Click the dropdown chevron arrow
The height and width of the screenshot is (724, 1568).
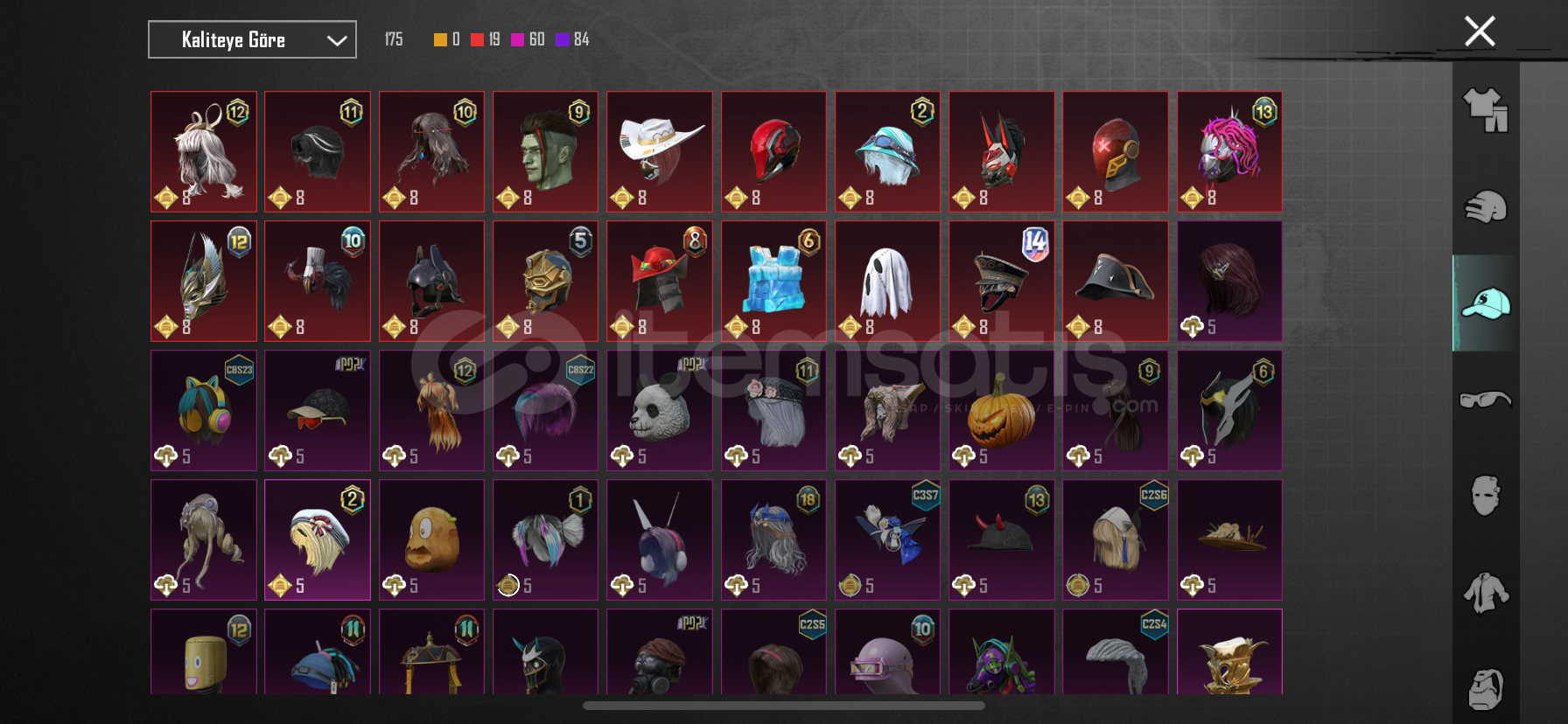coord(337,40)
